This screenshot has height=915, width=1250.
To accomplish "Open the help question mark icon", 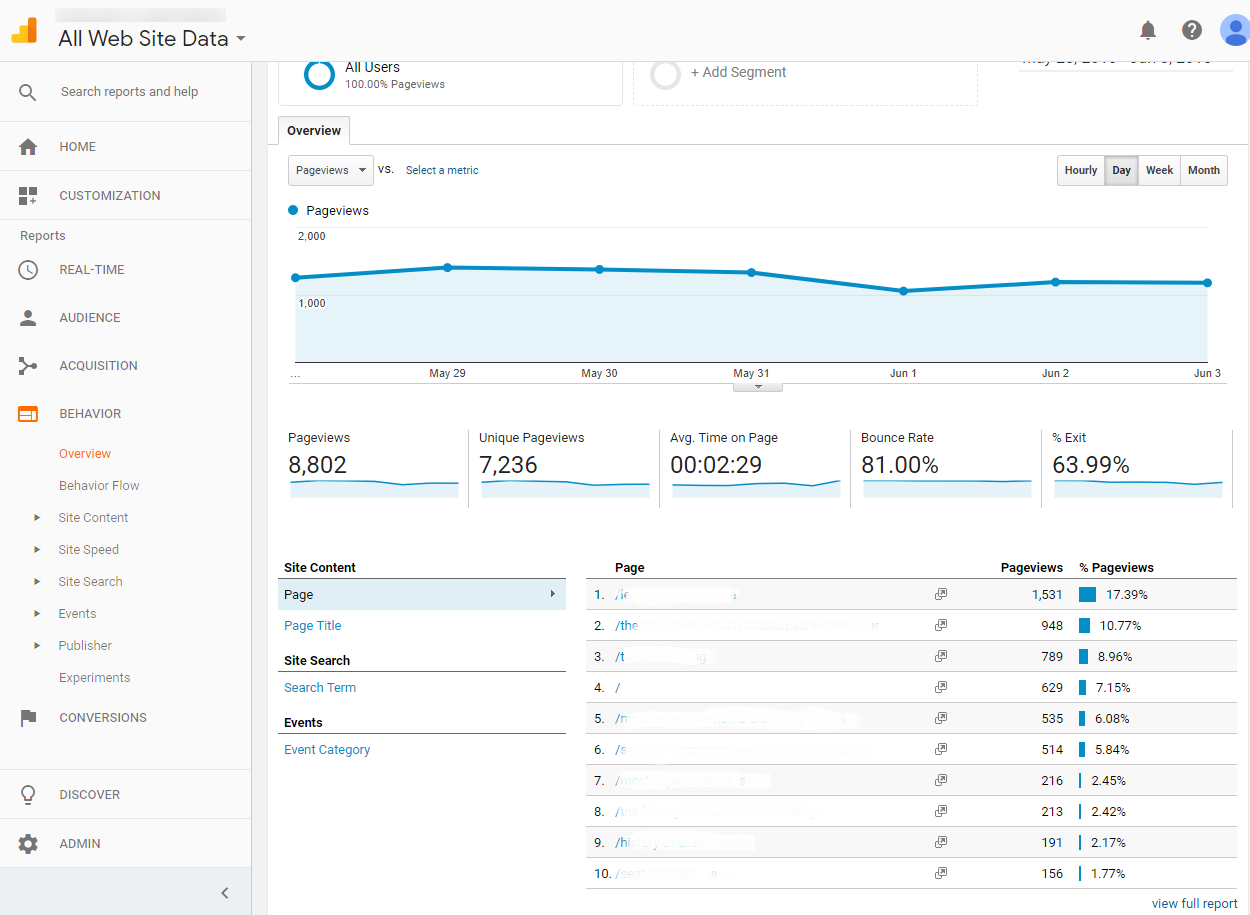I will coord(1192,30).
